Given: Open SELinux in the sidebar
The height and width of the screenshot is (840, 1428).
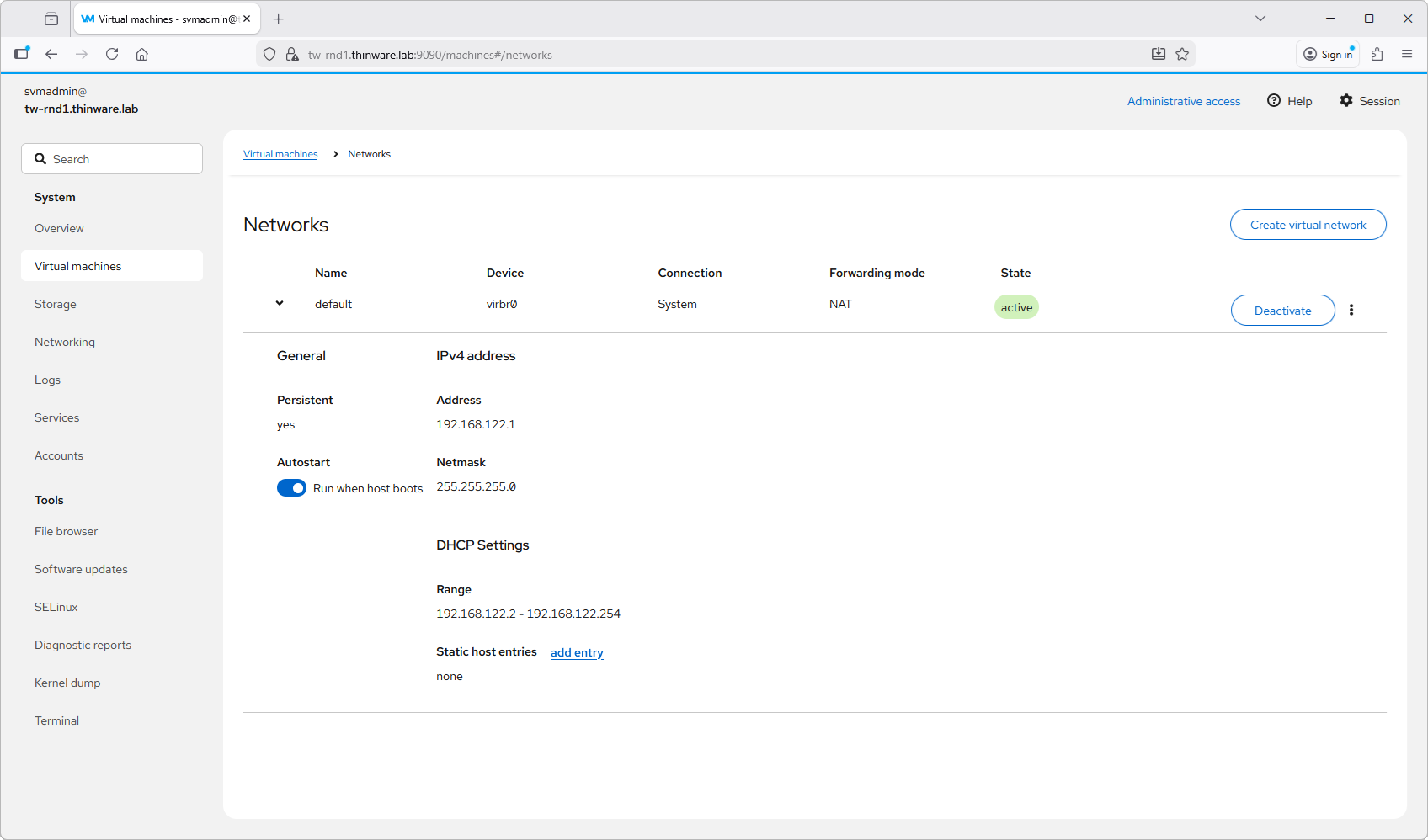Looking at the screenshot, I should click(112, 607).
